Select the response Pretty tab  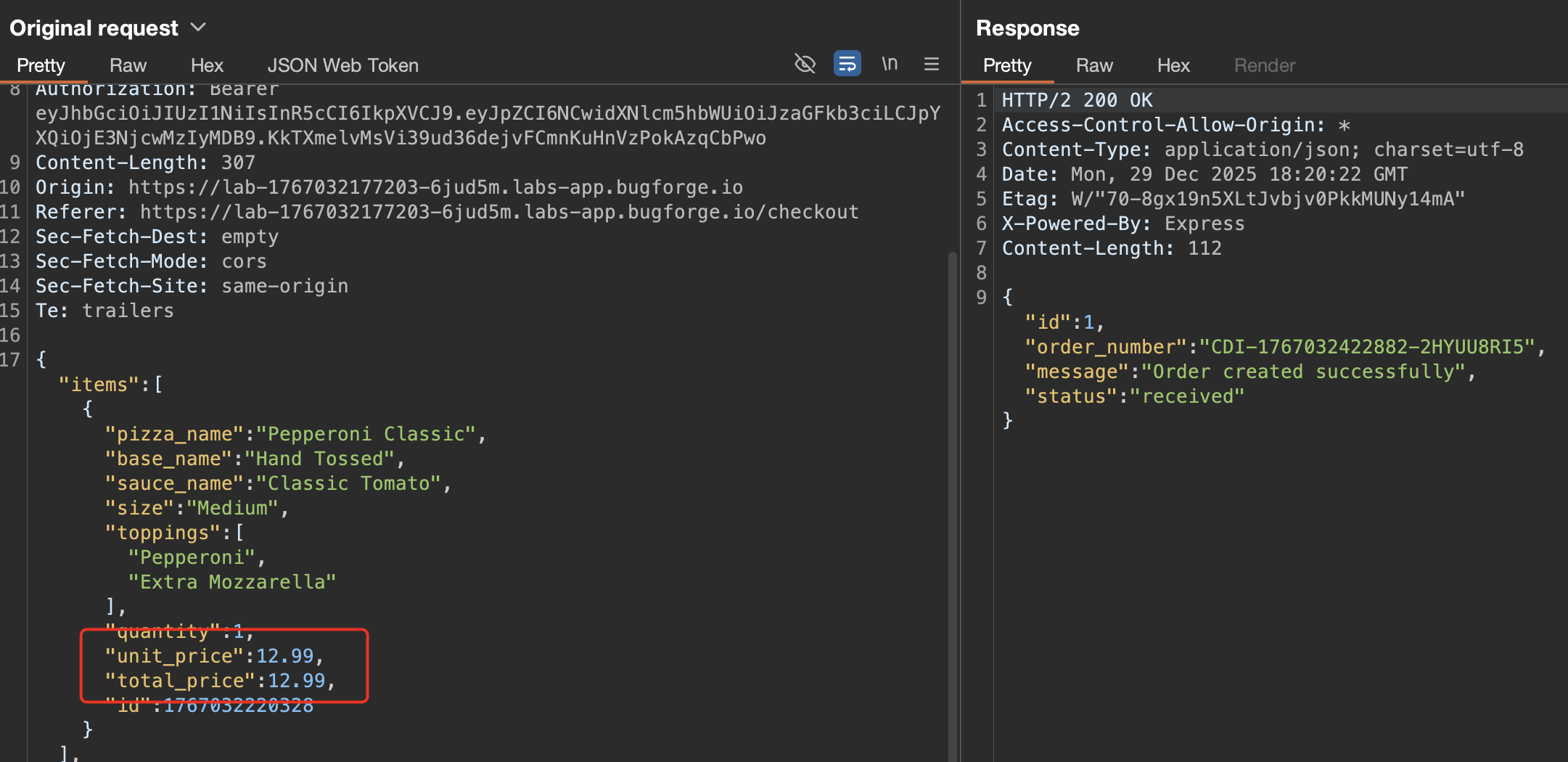click(x=1006, y=65)
